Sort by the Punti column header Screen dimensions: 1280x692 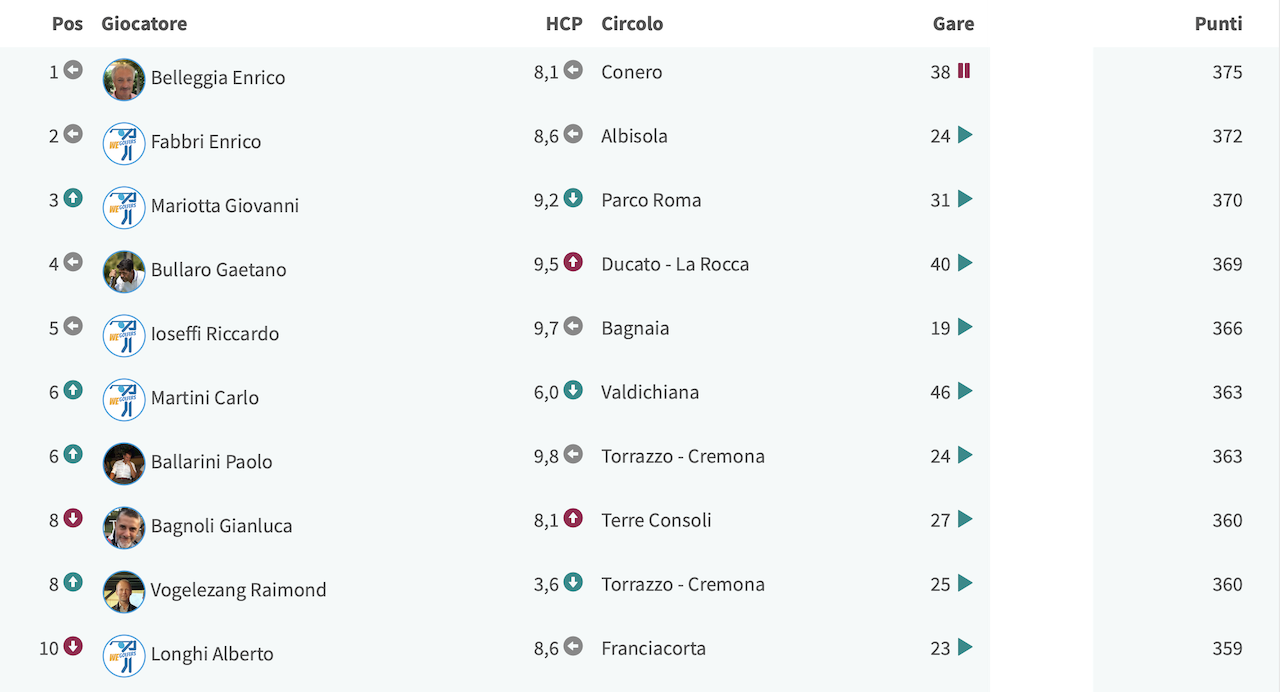pyautogui.click(x=1219, y=23)
